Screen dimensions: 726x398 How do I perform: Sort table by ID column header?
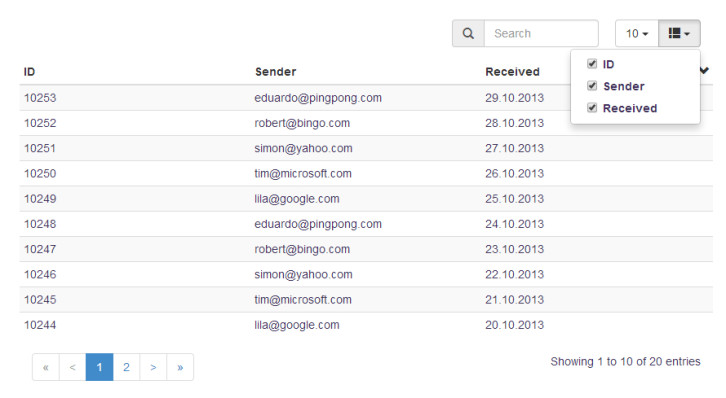coord(30,72)
